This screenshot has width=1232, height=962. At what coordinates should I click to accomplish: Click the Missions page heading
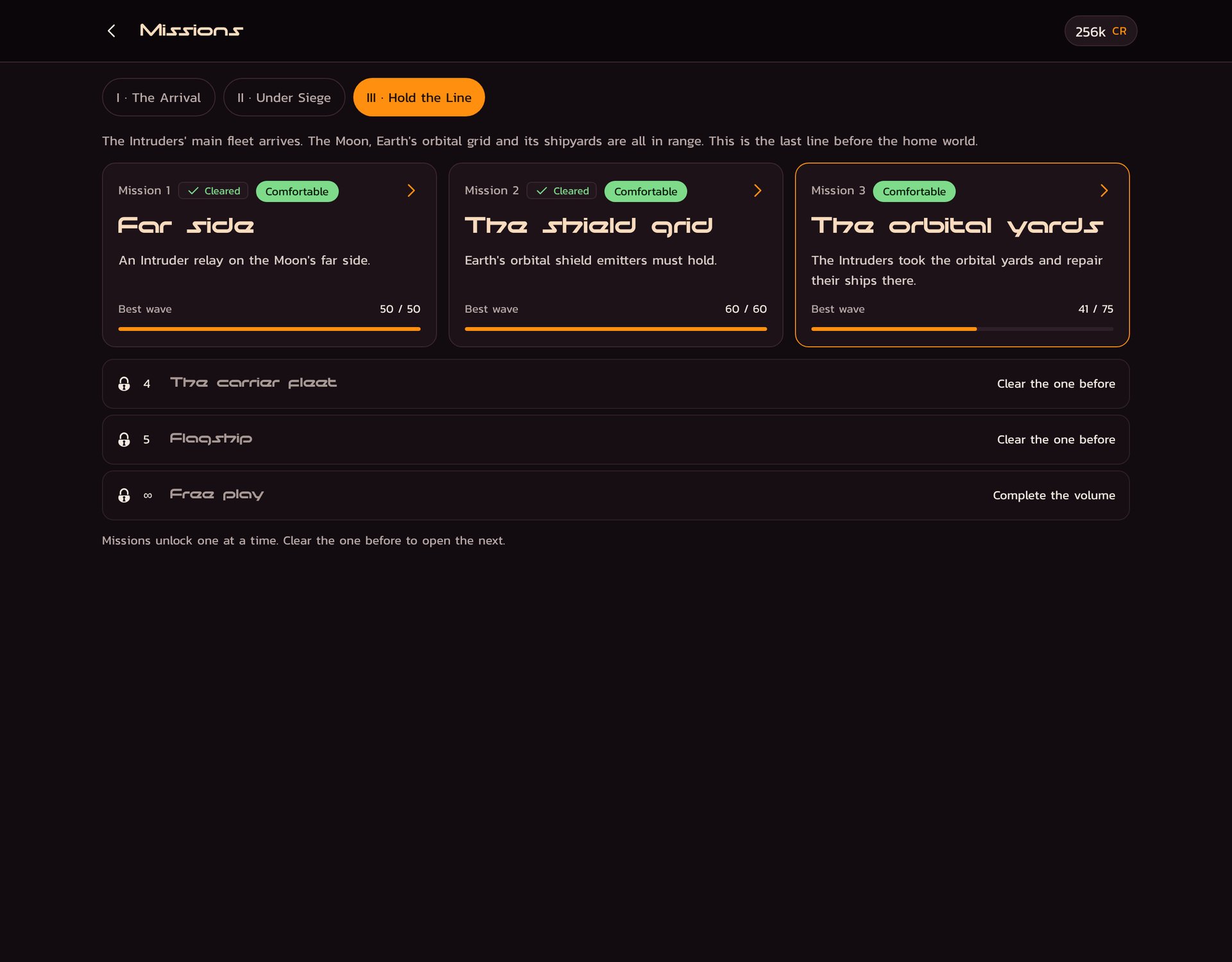[x=191, y=30]
